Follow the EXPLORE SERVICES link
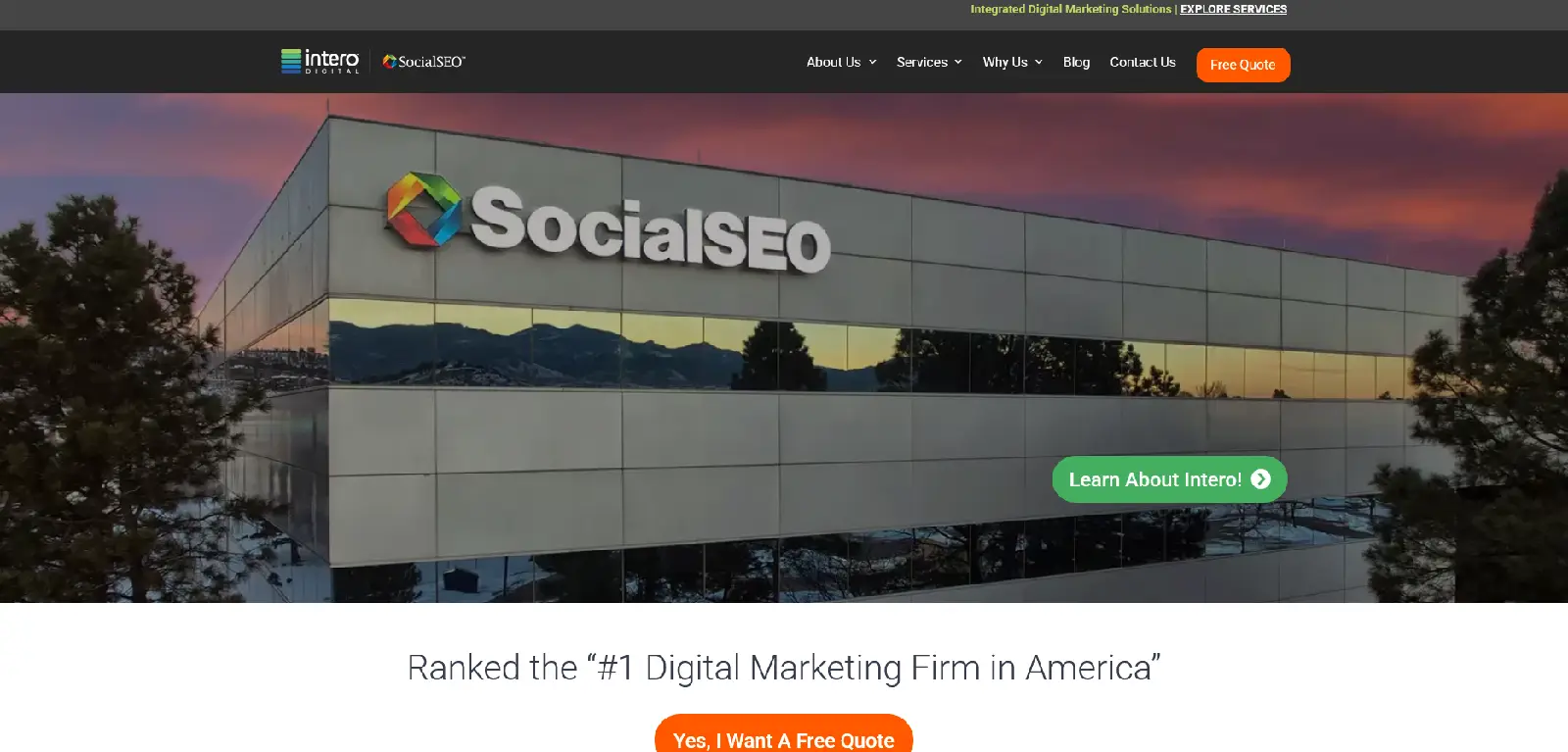The image size is (1568, 752). tap(1233, 9)
